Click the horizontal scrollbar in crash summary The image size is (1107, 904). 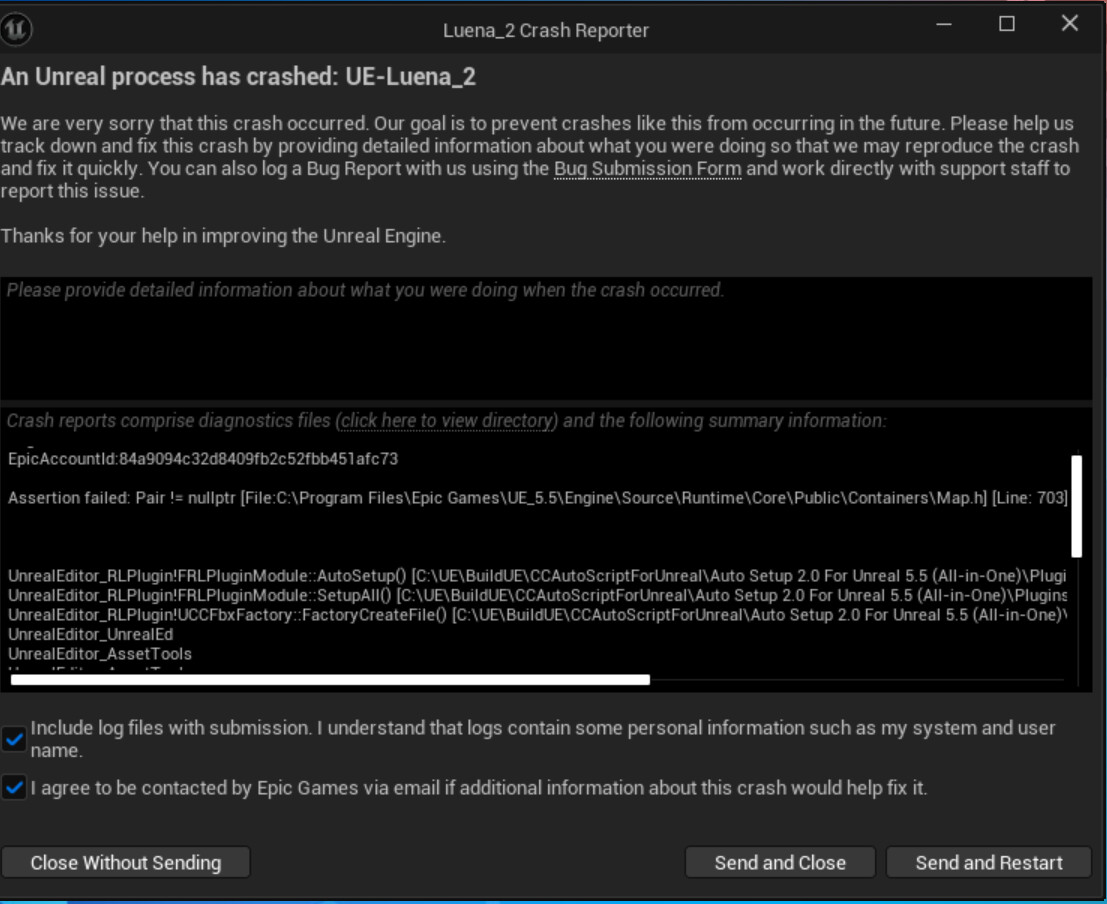330,679
